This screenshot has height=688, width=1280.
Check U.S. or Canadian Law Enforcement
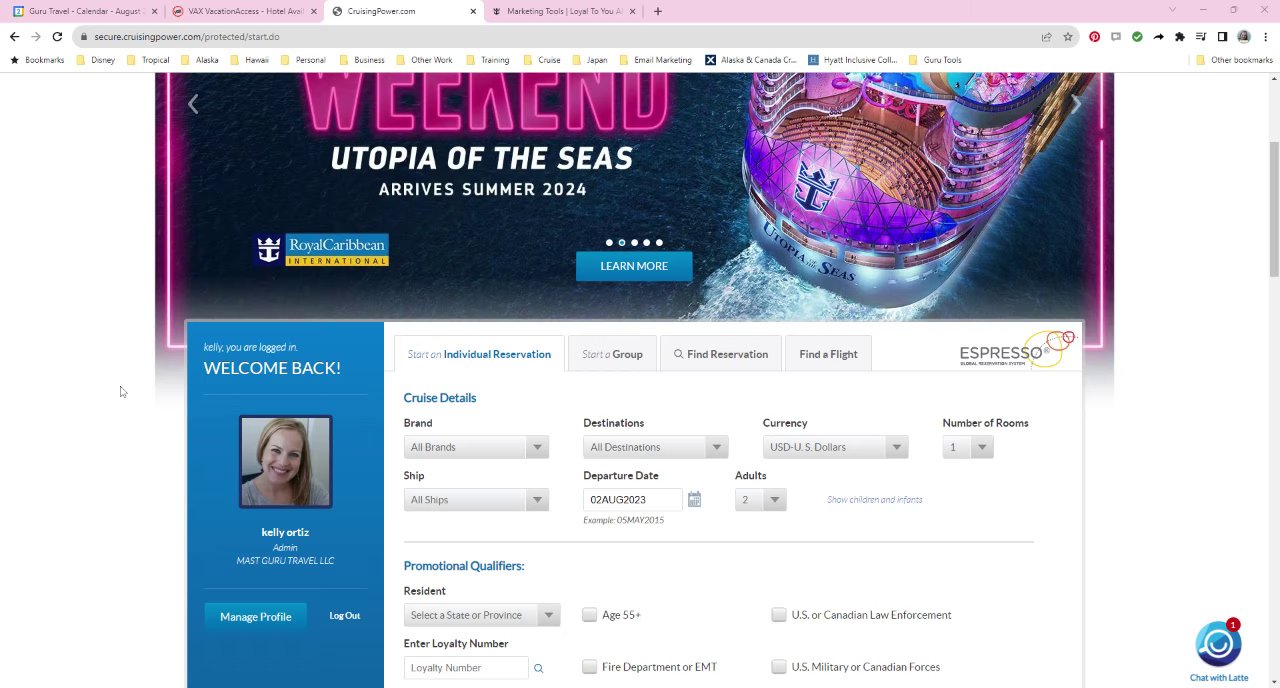point(778,615)
